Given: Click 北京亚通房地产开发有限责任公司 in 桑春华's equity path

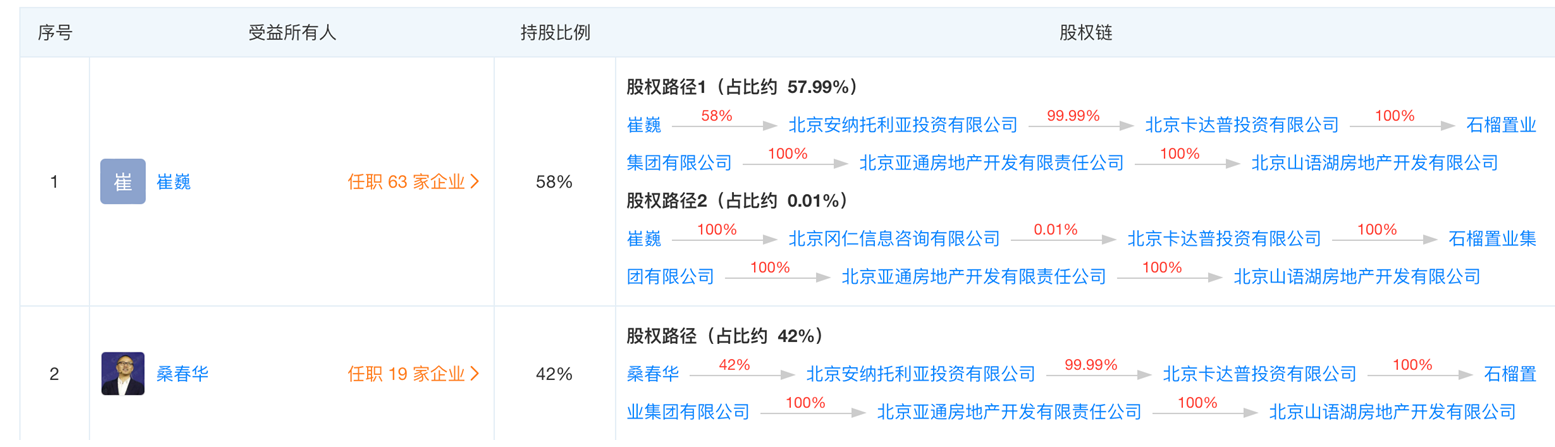Looking at the screenshot, I should coord(1009,411).
